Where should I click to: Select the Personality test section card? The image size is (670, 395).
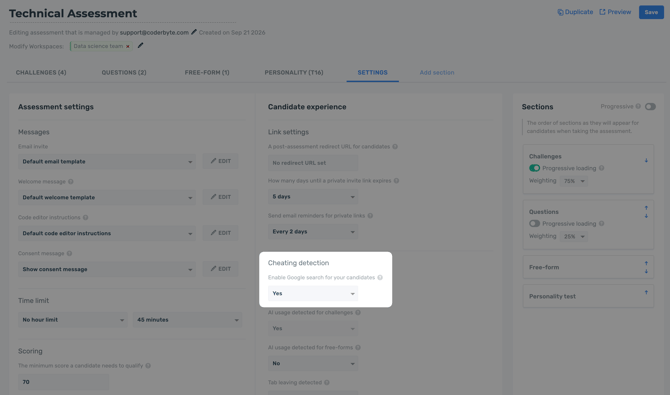588,296
